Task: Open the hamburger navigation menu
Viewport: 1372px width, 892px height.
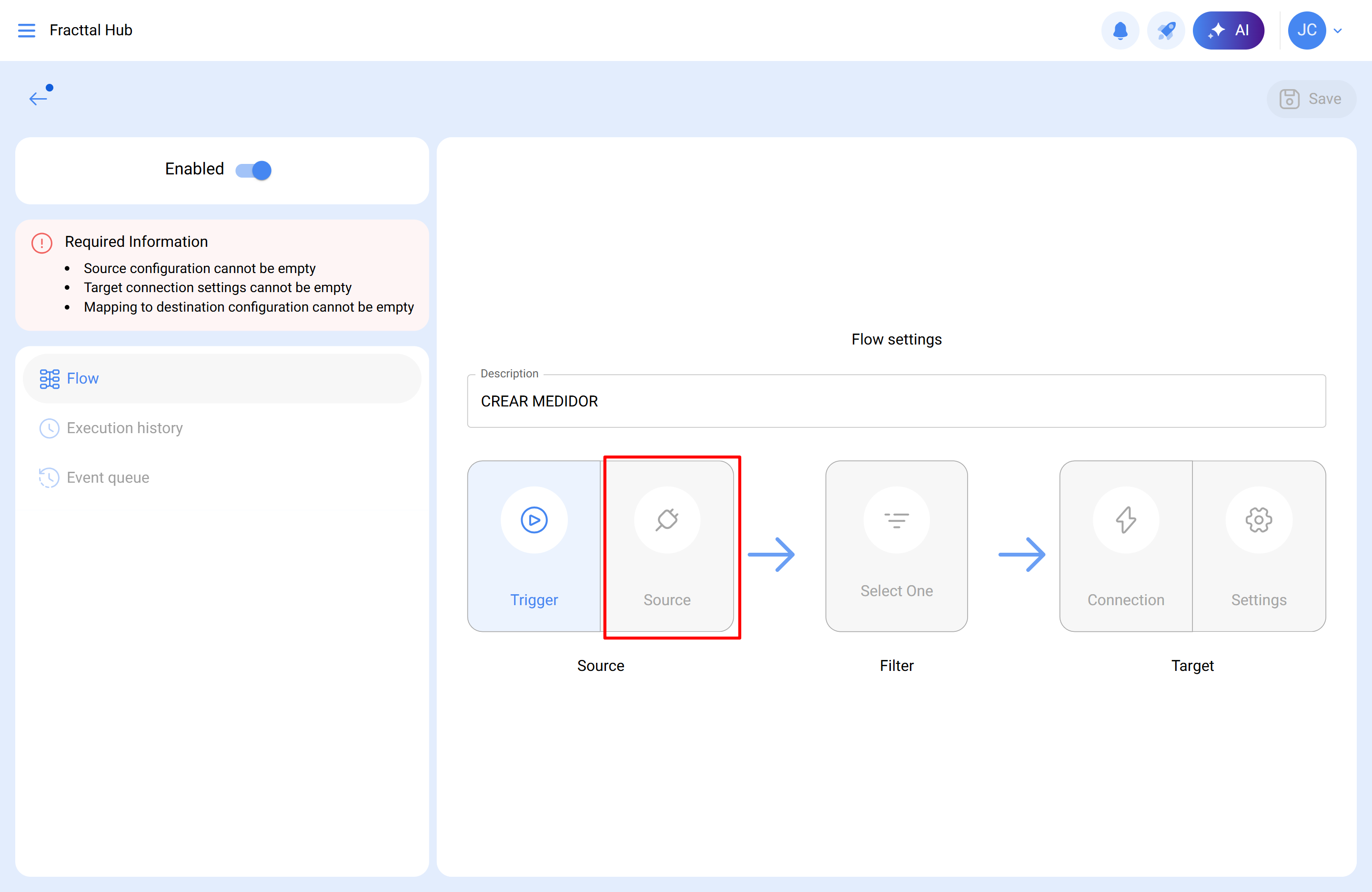Action: [x=27, y=30]
